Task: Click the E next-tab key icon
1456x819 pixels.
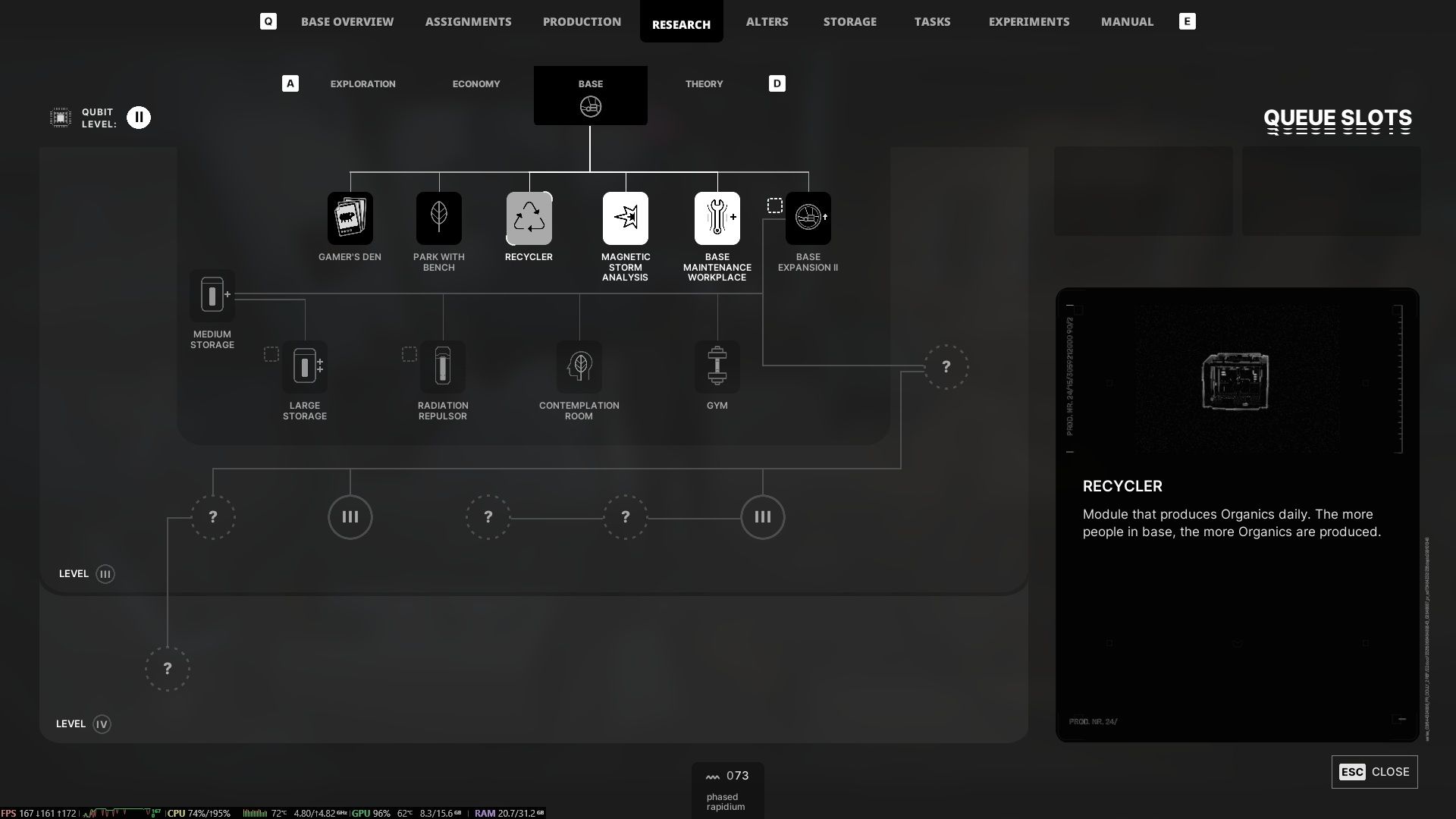Action: pyautogui.click(x=1187, y=21)
